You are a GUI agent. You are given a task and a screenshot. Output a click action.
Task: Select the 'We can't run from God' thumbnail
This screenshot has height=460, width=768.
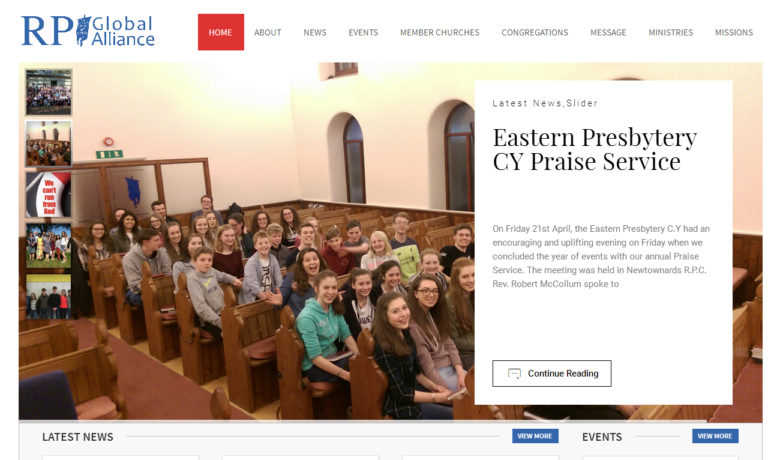coord(48,195)
